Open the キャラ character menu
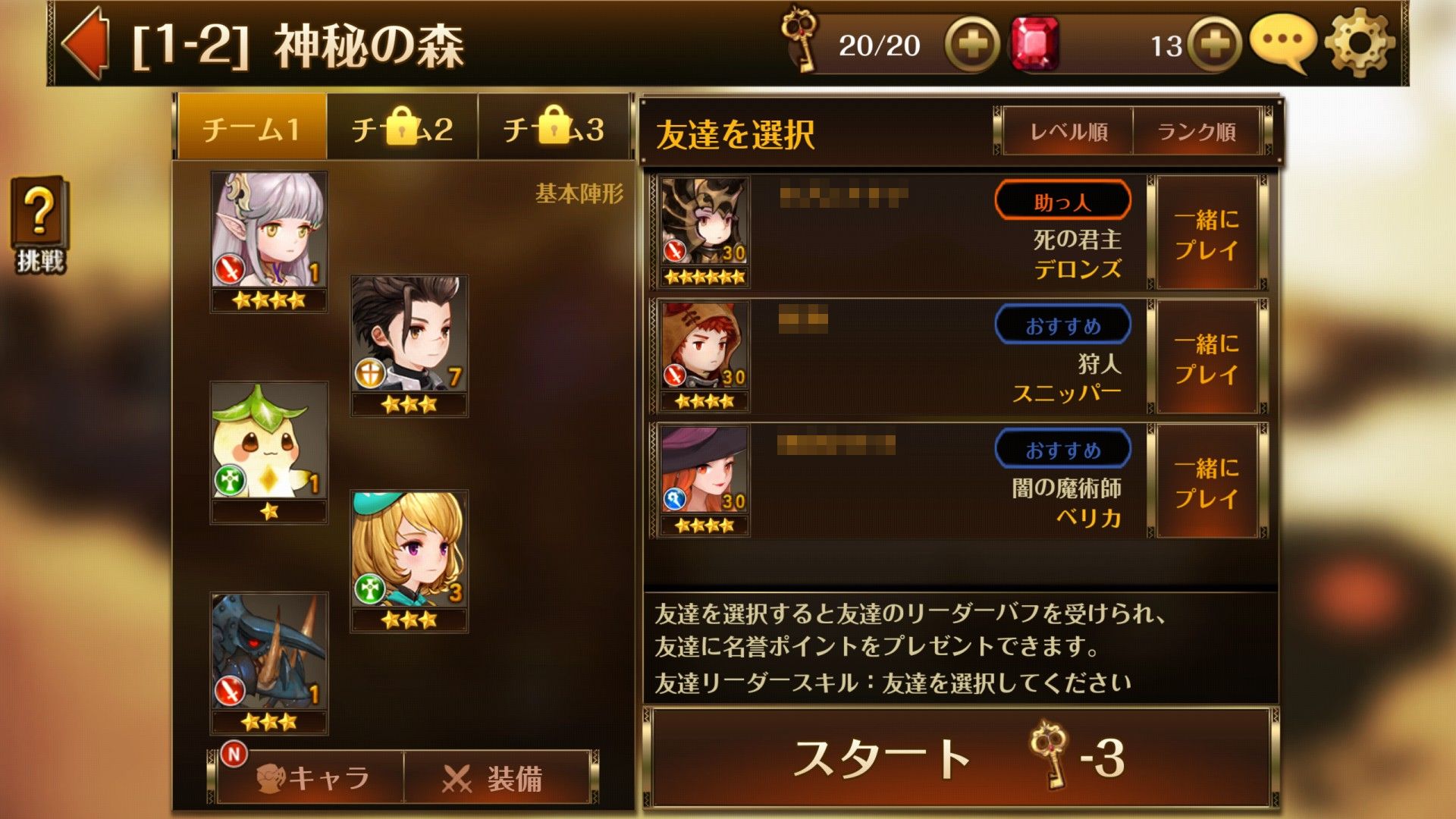This screenshot has width=1456, height=819. pyautogui.click(x=311, y=777)
